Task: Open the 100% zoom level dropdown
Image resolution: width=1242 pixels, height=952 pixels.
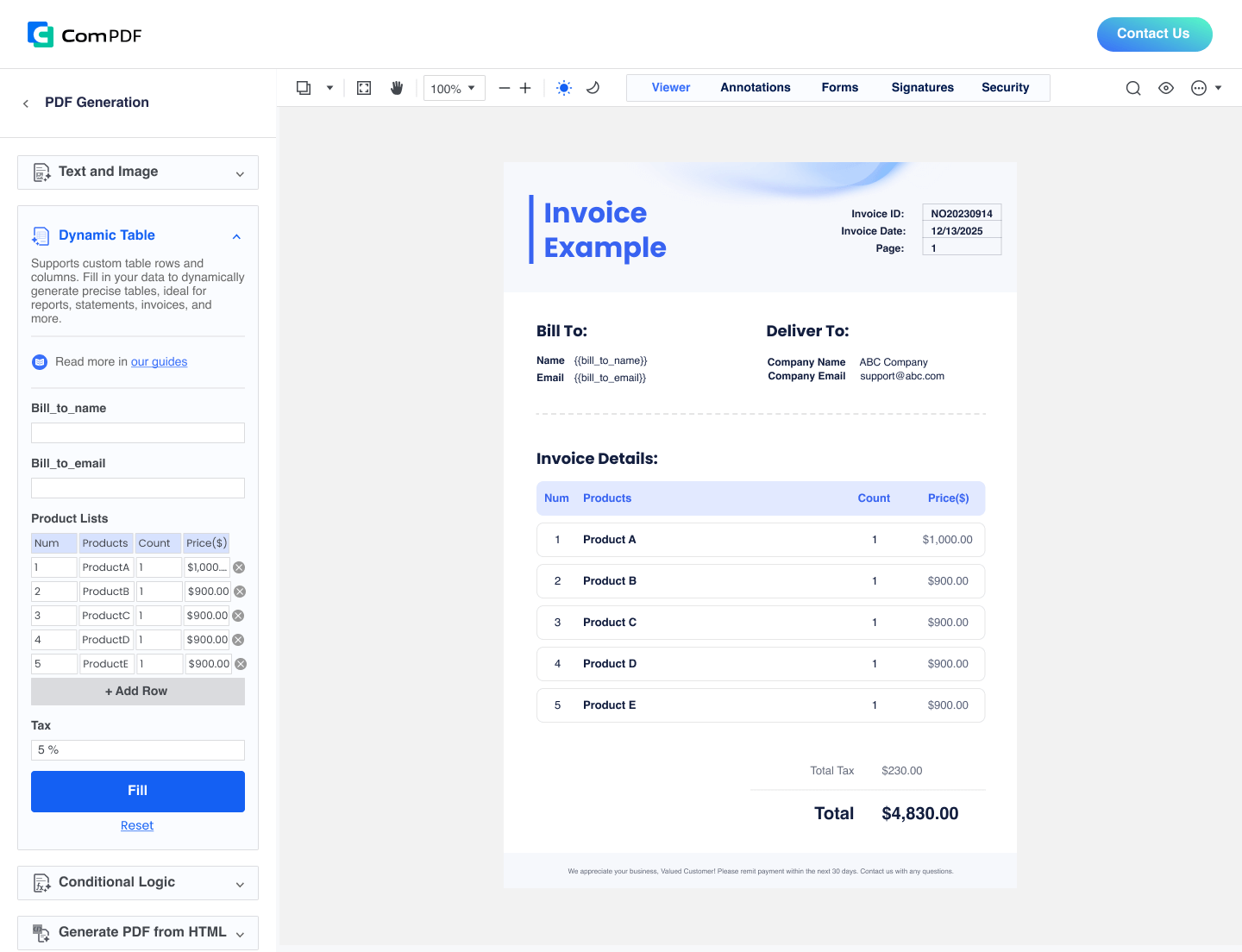Action: 454,88
